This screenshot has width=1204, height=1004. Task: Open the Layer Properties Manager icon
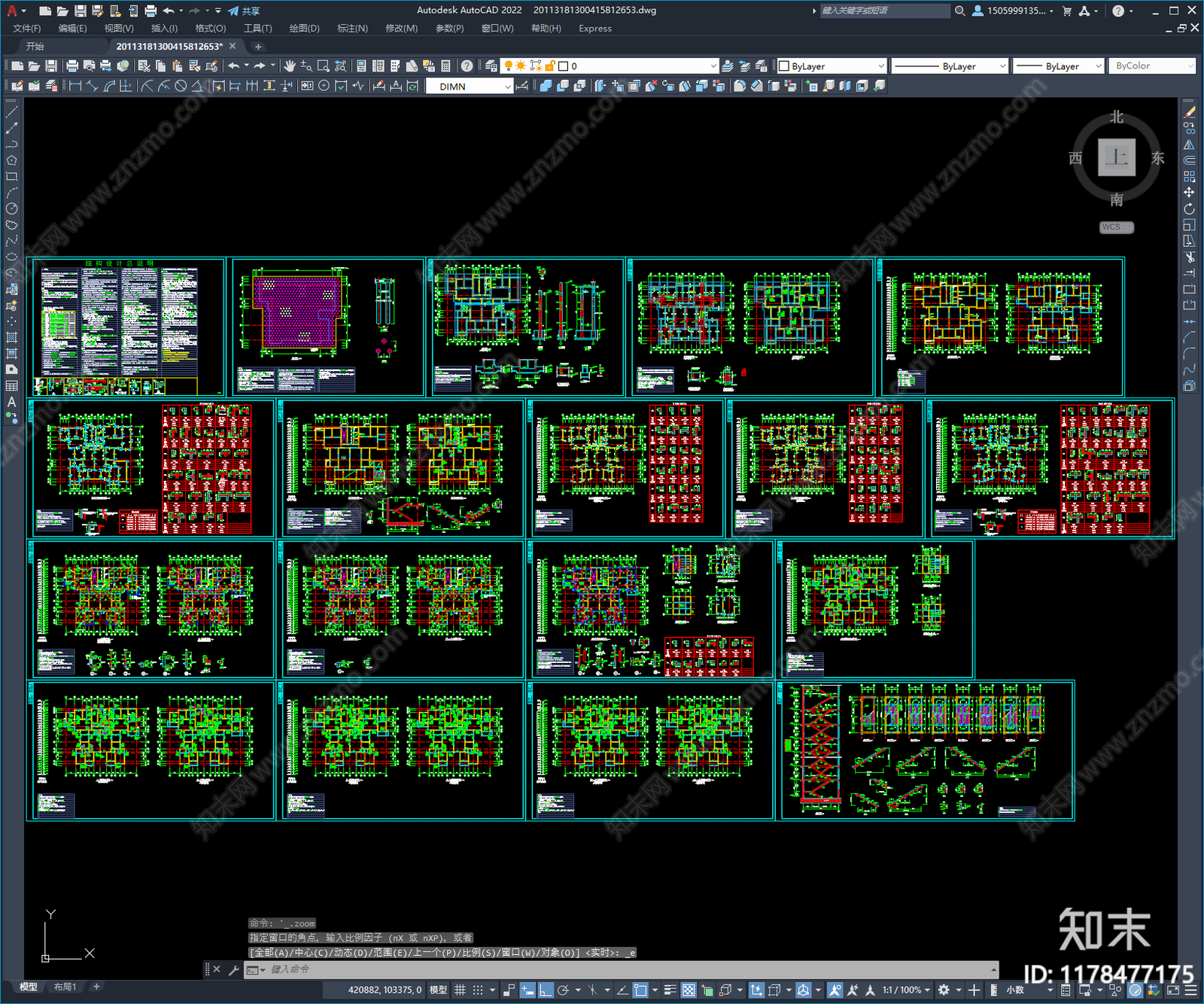(x=491, y=66)
